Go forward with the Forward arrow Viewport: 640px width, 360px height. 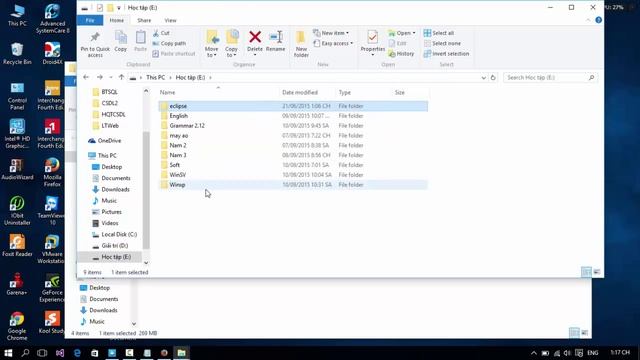coord(100,77)
